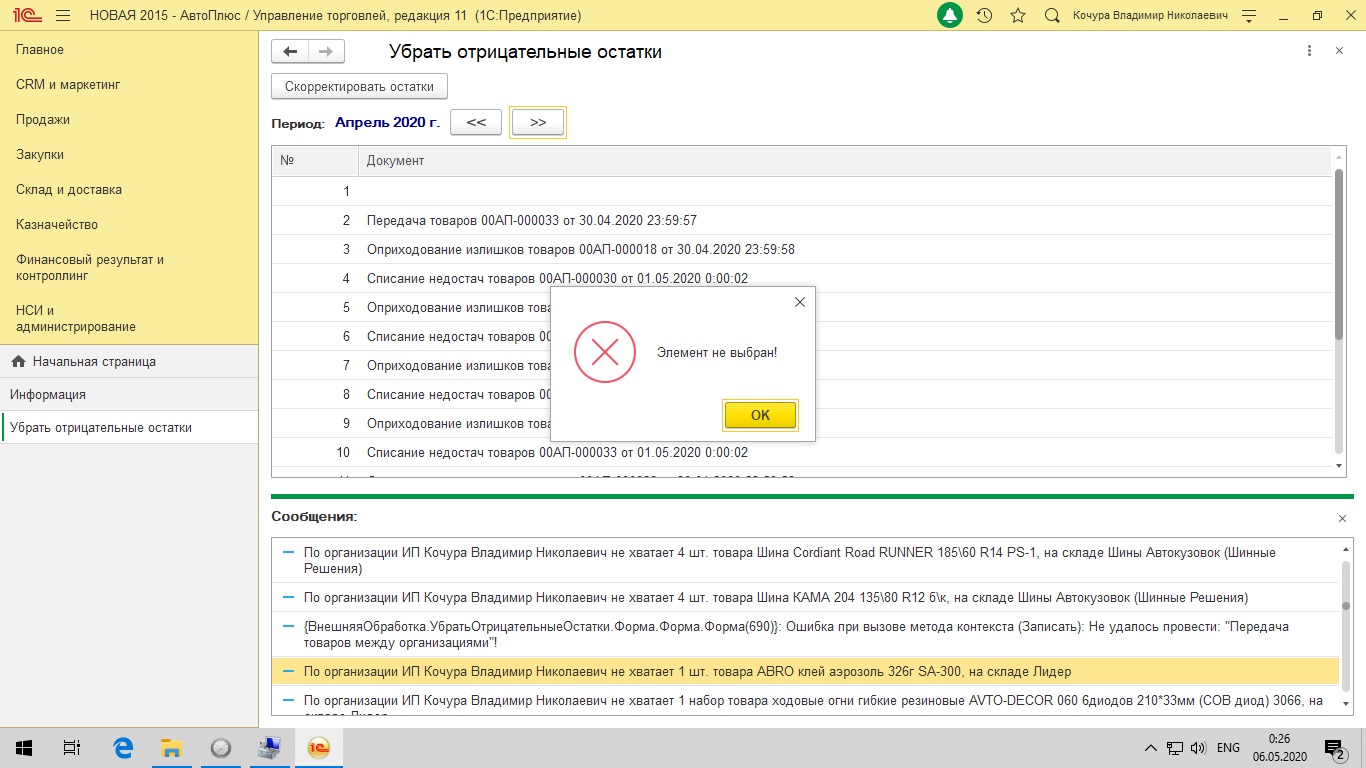Viewport: 1366px width, 768px height.
Task: Click the search magnifier icon
Action: point(1051,16)
